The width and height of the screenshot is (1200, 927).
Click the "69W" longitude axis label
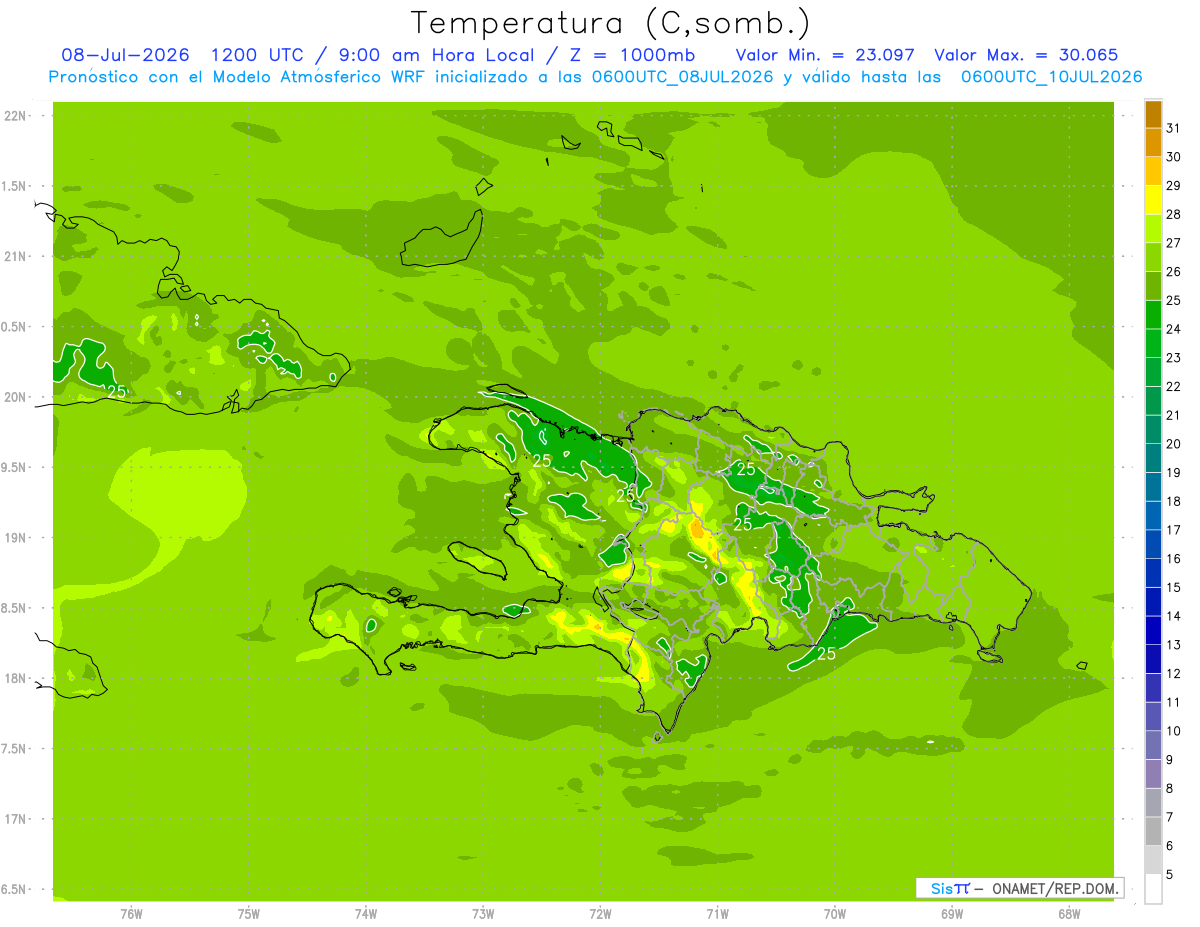click(x=952, y=913)
